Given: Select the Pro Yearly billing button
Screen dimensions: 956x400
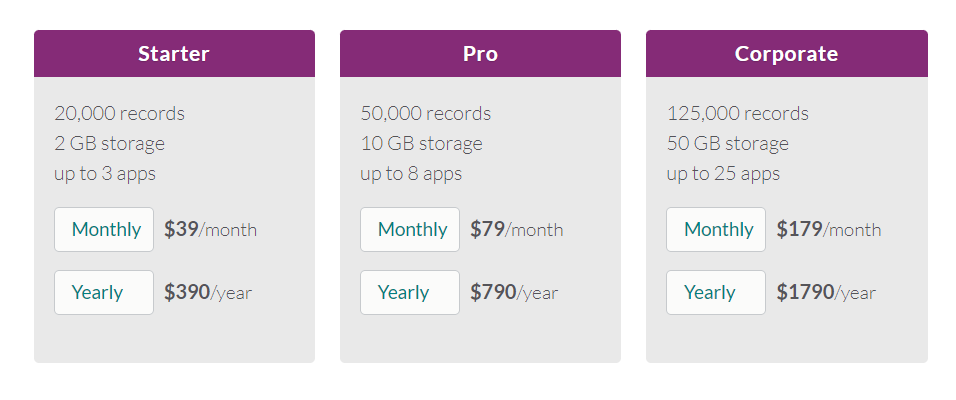Looking at the screenshot, I should coord(410,293).
